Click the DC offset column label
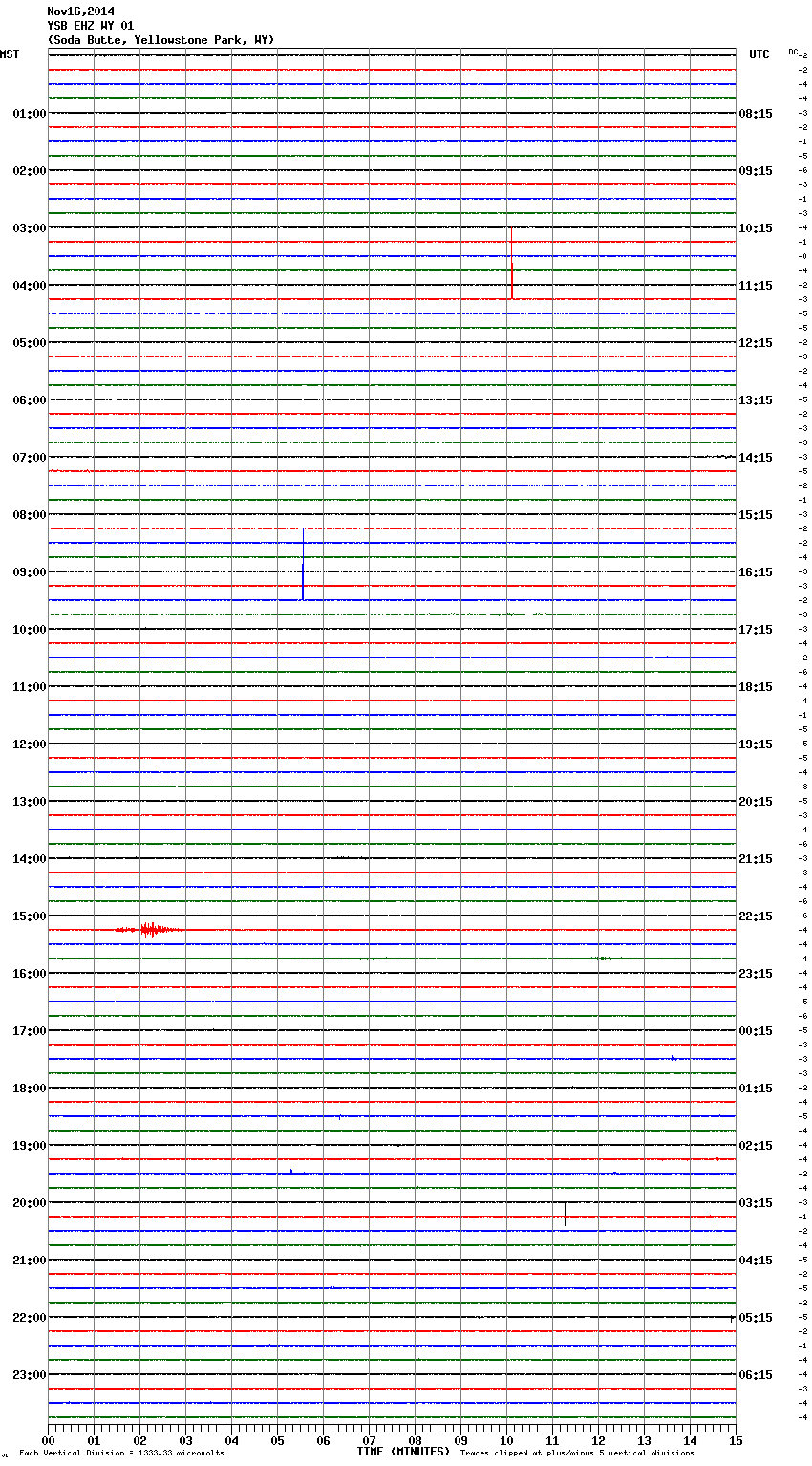The image size is (812, 1466). click(x=793, y=52)
